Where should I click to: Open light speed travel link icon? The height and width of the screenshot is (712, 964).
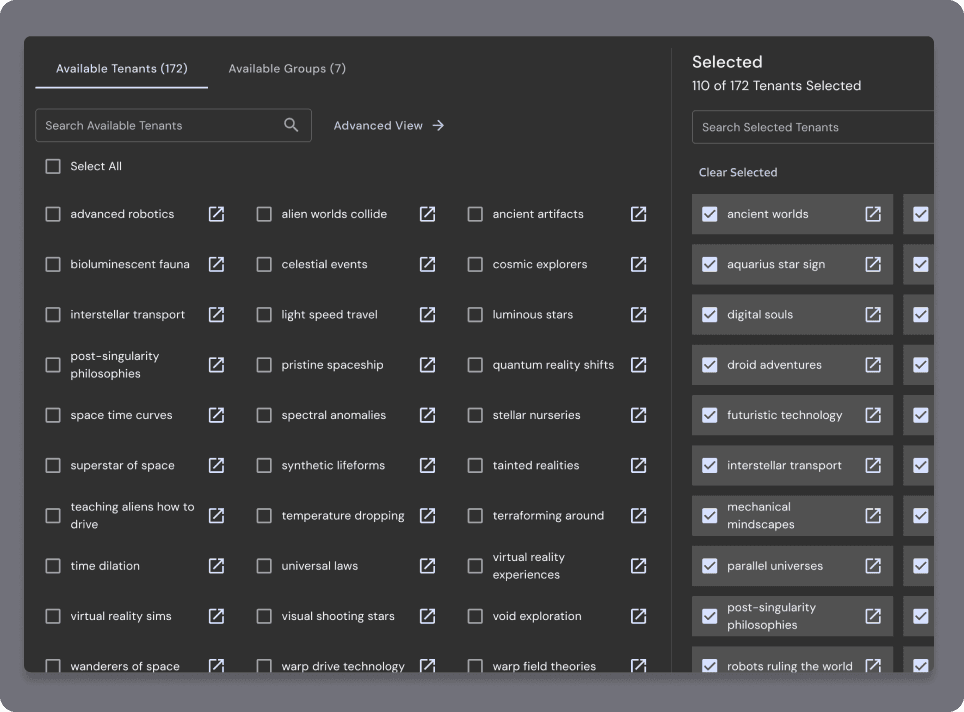pyautogui.click(x=427, y=315)
